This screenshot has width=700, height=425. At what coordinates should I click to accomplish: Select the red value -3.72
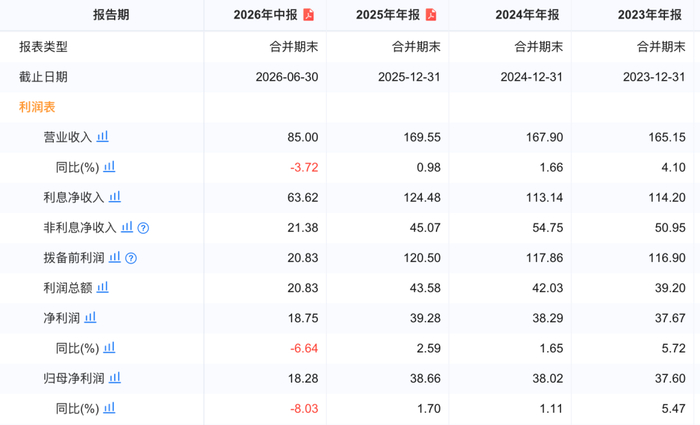304,167
